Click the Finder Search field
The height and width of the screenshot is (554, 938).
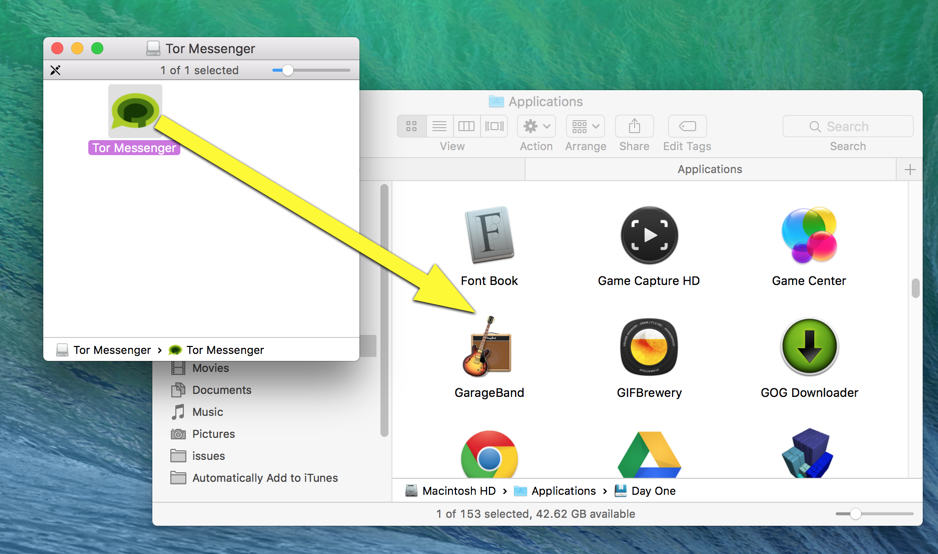[x=848, y=126]
